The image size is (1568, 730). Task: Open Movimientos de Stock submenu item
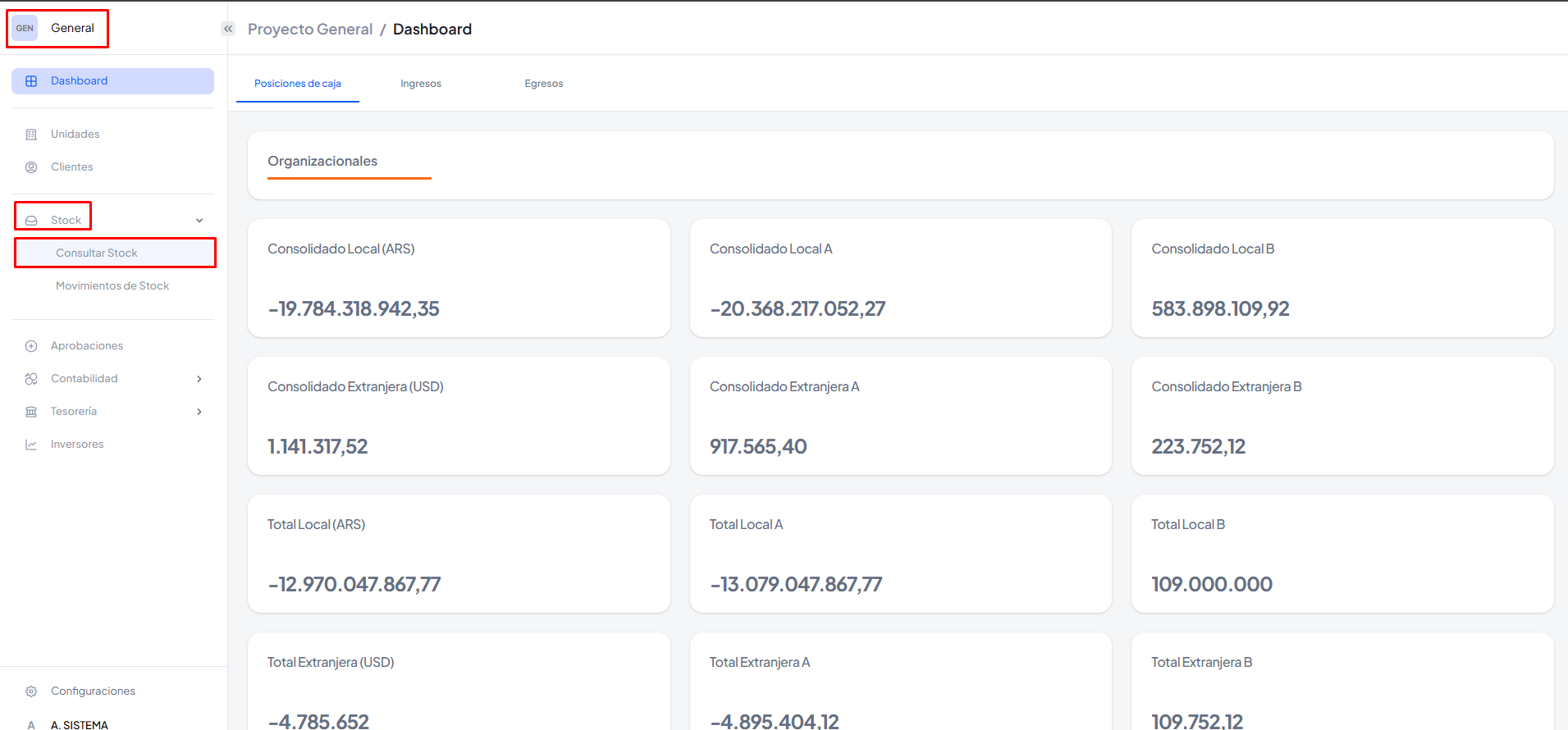112,285
